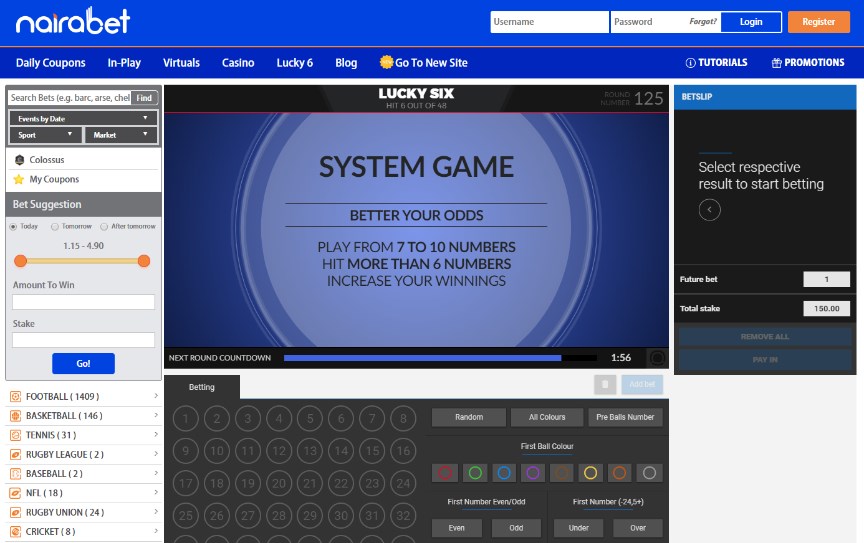Open the Sport dropdown
Screen dimensions: 864x543
[x=46, y=135]
